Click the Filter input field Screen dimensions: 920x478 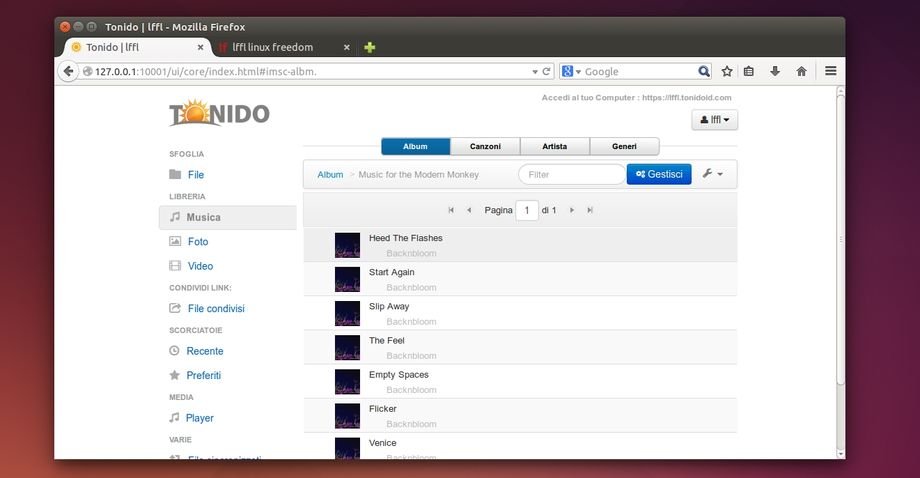(x=572, y=174)
